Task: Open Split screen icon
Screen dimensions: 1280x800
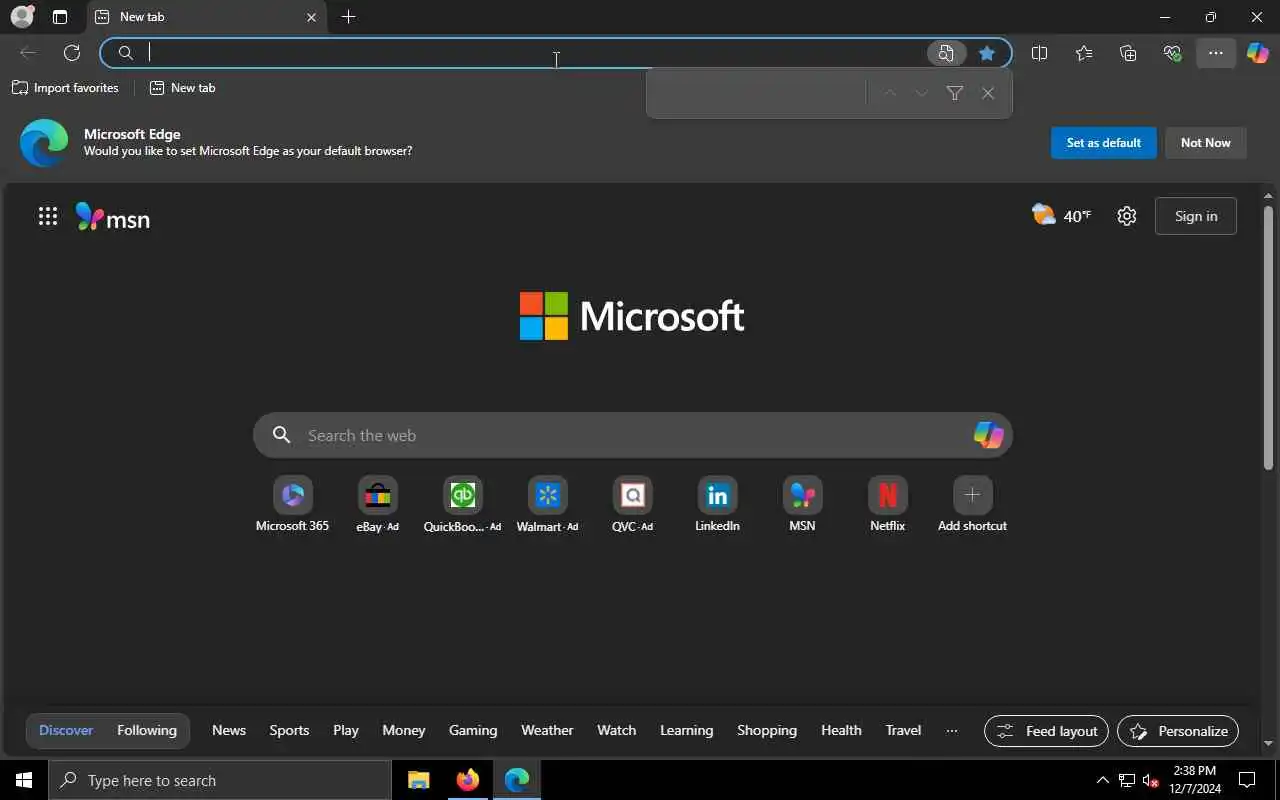Action: pyautogui.click(x=1039, y=53)
